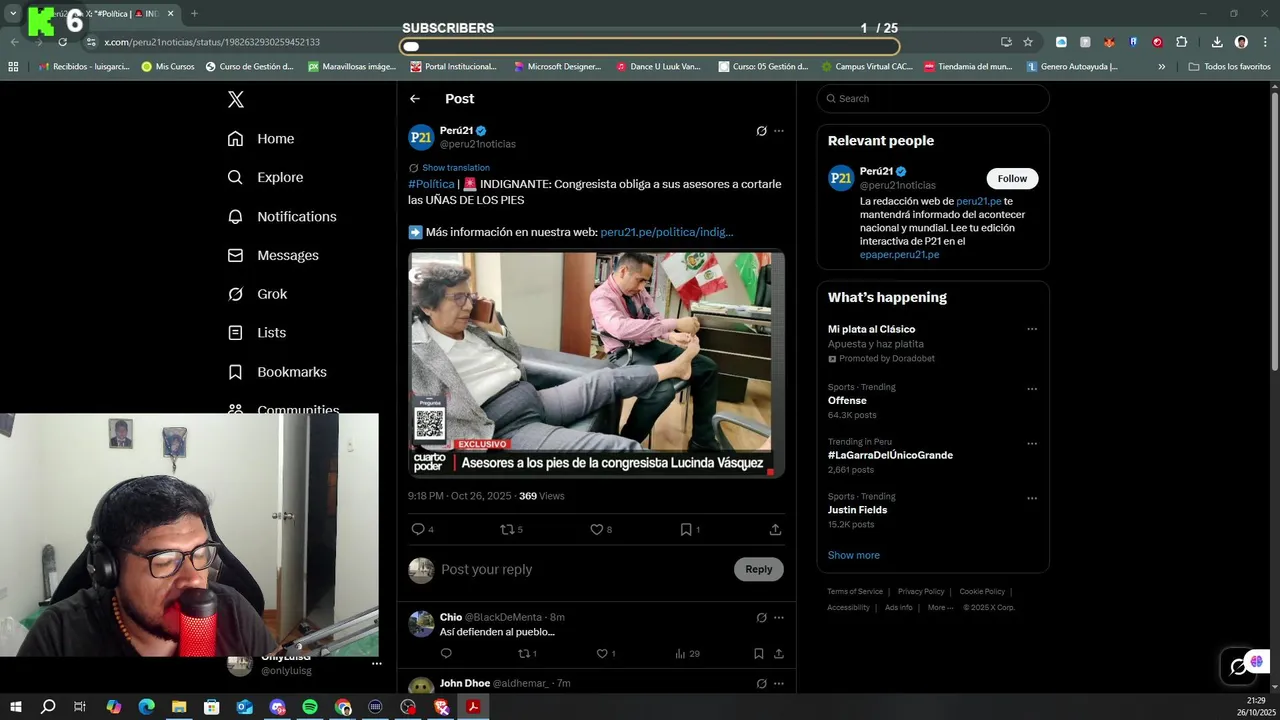This screenshot has height=720, width=1280.
Task: Follow Perú21 in Relevant people
Action: tap(1012, 179)
